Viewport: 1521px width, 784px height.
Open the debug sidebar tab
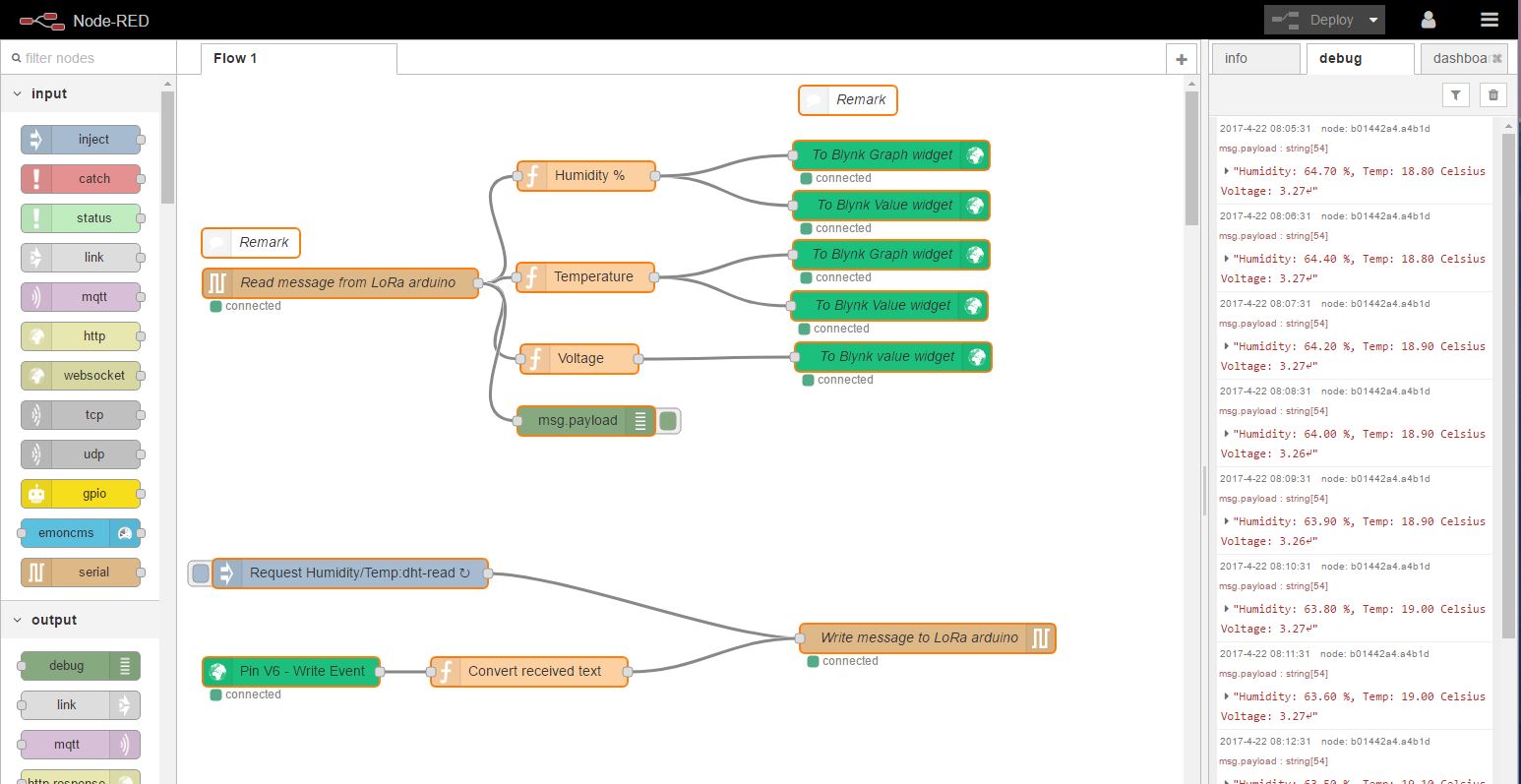pyautogui.click(x=1361, y=59)
